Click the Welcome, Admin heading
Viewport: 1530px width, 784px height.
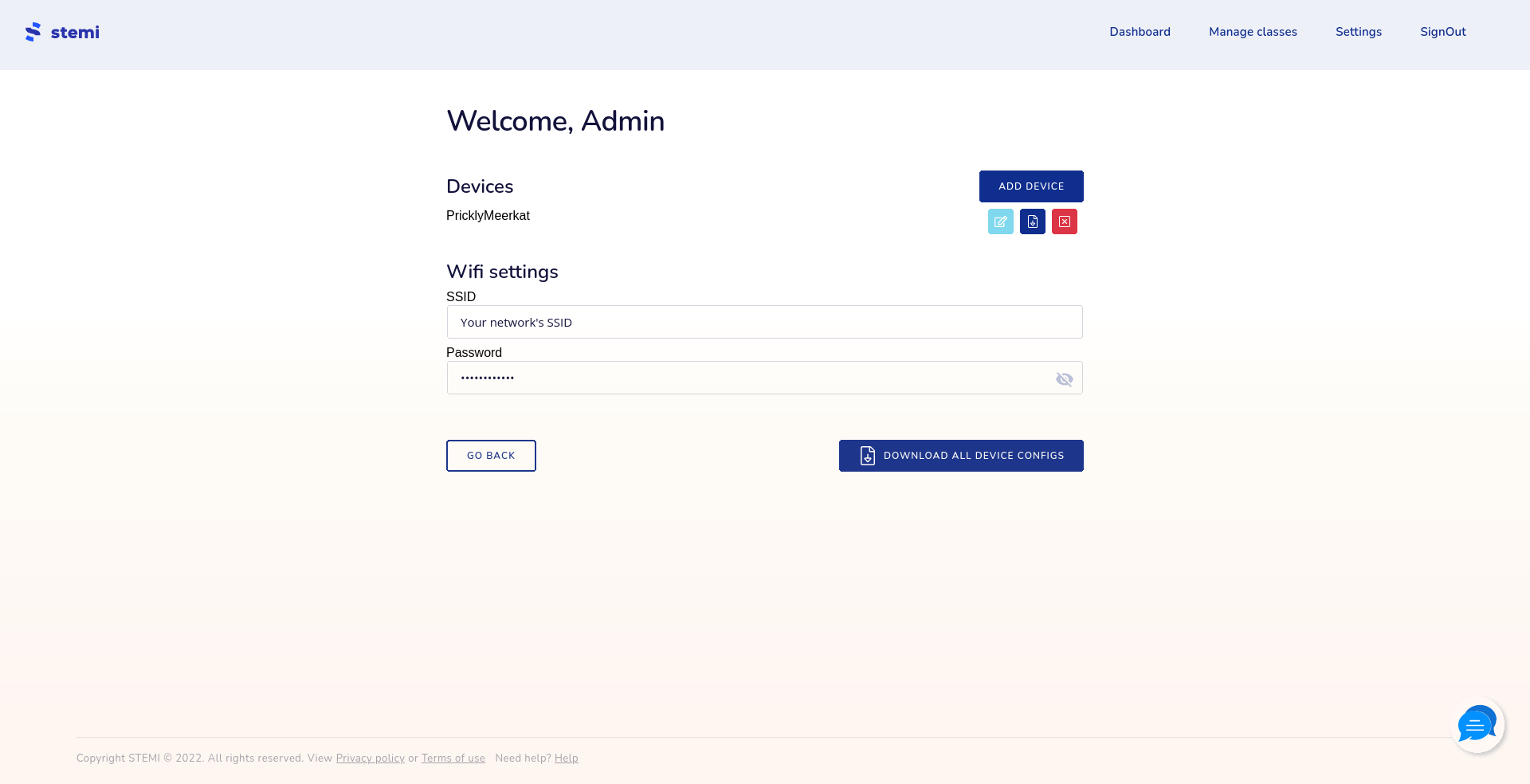[555, 121]
